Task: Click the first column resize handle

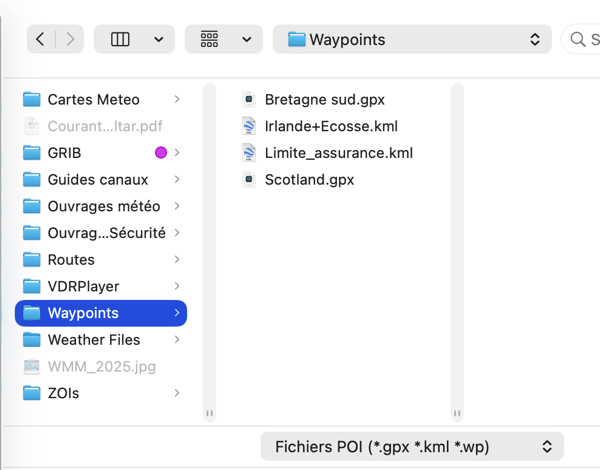Action: 210,413
